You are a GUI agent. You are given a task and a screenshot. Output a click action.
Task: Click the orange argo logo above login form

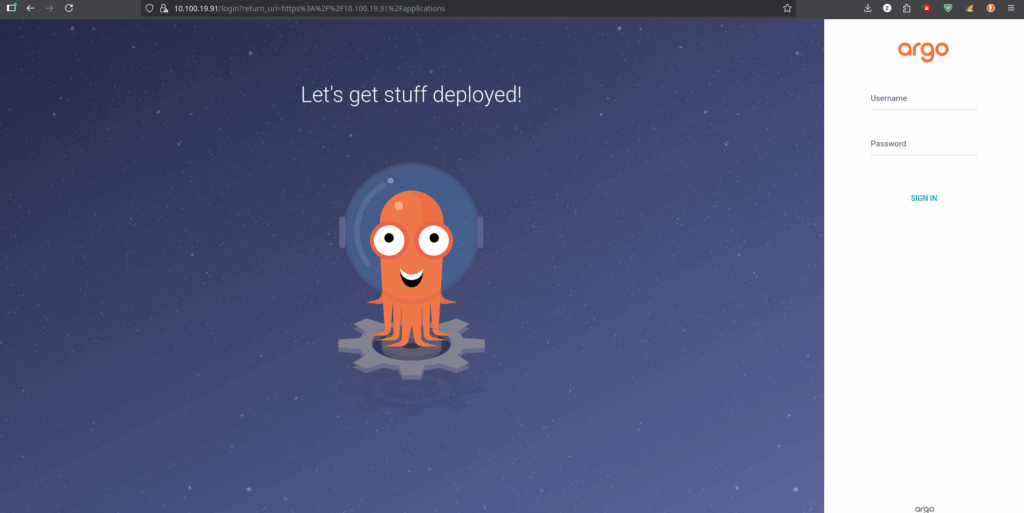tap(923, 51)
